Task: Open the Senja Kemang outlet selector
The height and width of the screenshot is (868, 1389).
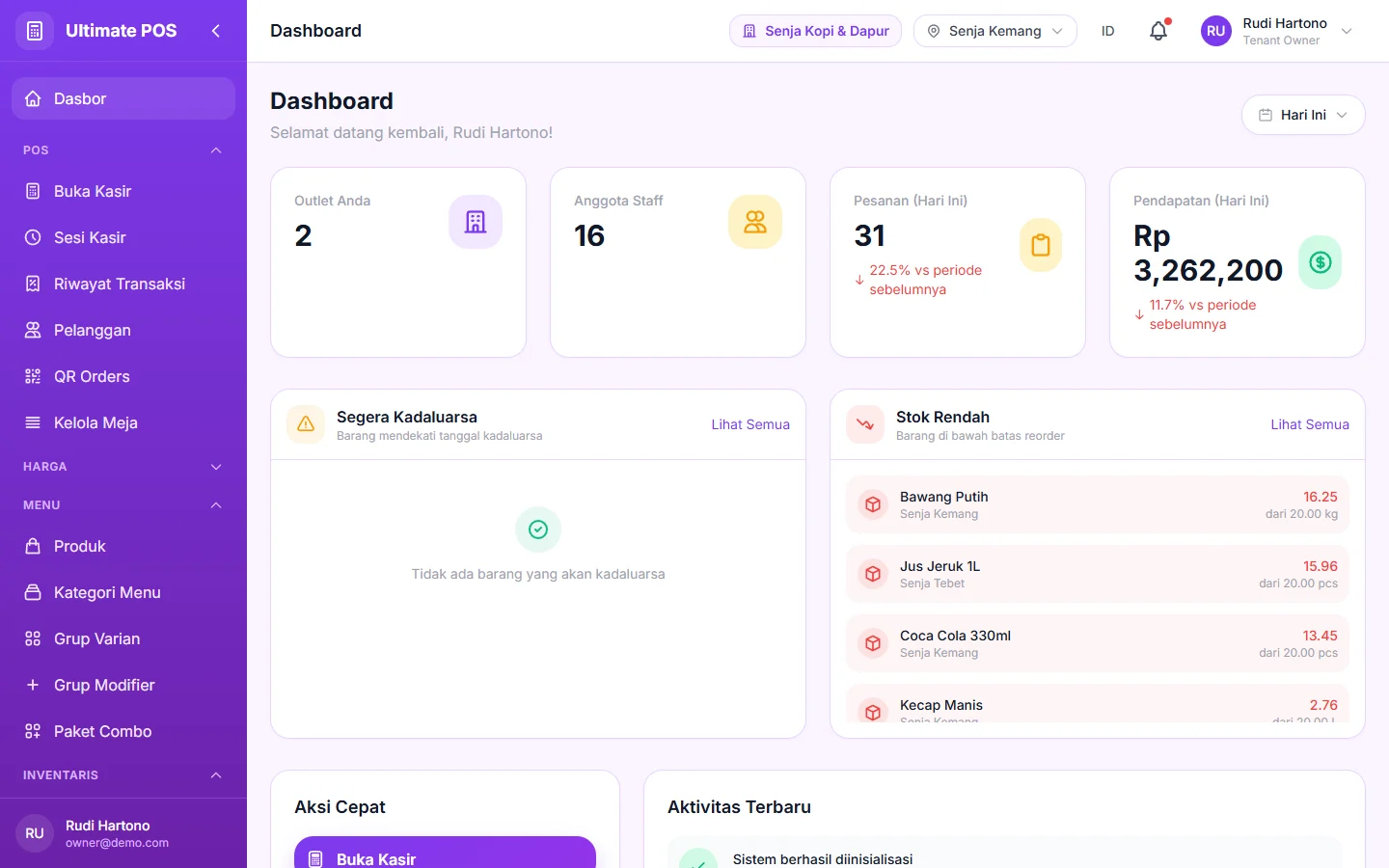Action: point(995,31)
